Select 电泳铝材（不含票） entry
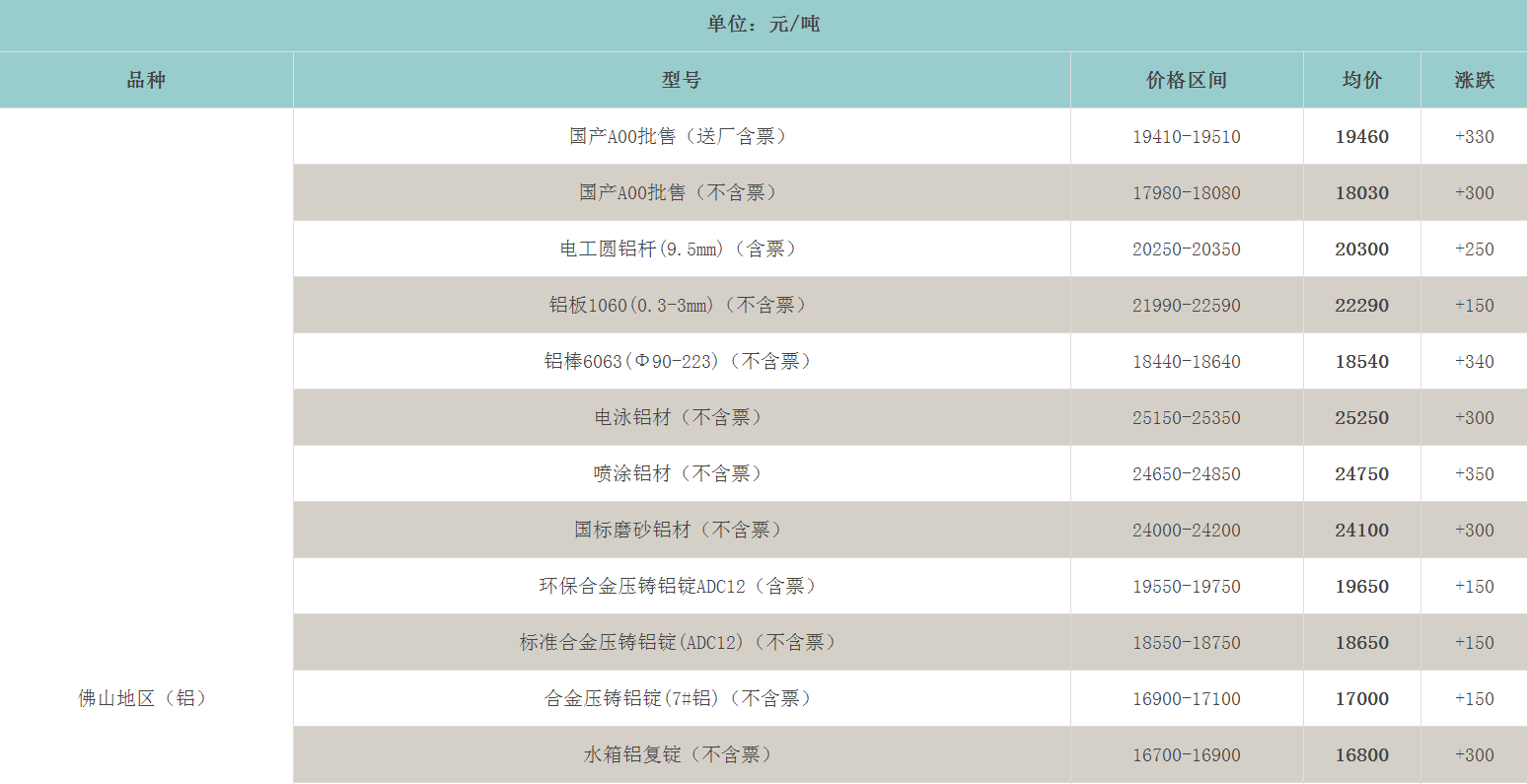The width and height of the screenshot is (1527, 784). pyautogui.click(x=681, y=417)
